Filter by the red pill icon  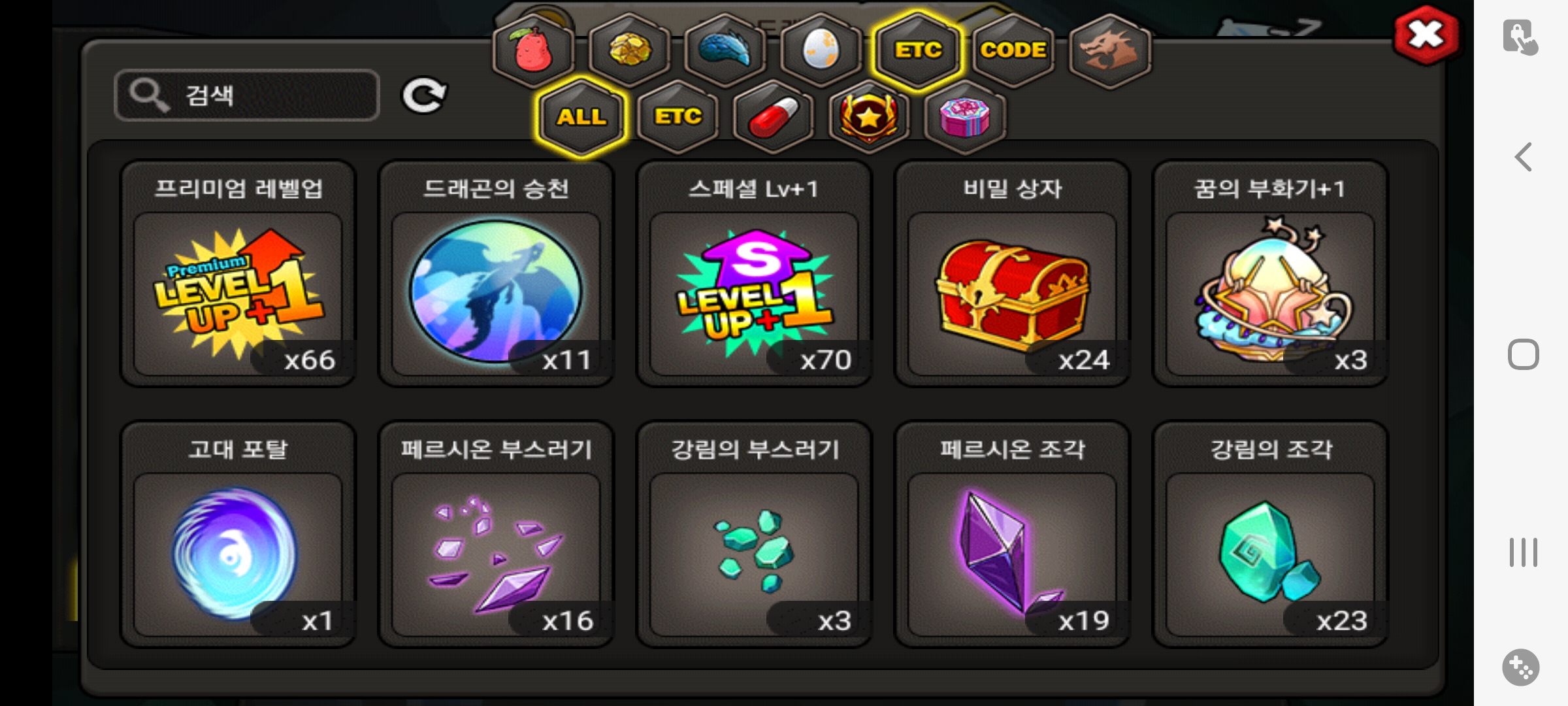[774, 118]
